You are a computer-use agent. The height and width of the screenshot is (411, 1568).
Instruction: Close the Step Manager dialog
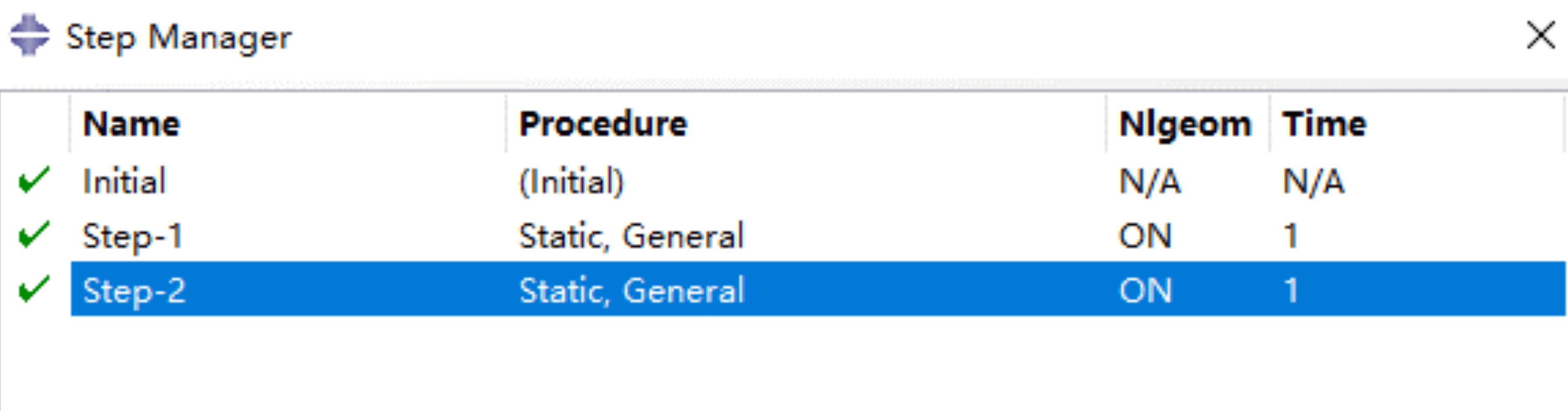[1541, 36]
